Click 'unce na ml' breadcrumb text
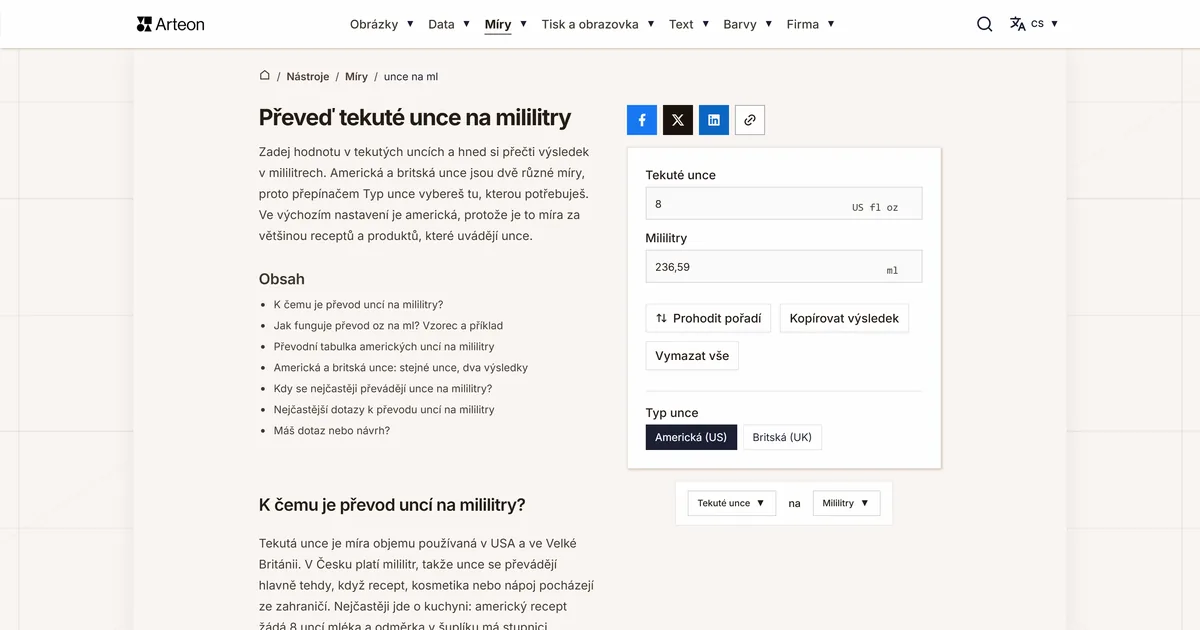 411,76
